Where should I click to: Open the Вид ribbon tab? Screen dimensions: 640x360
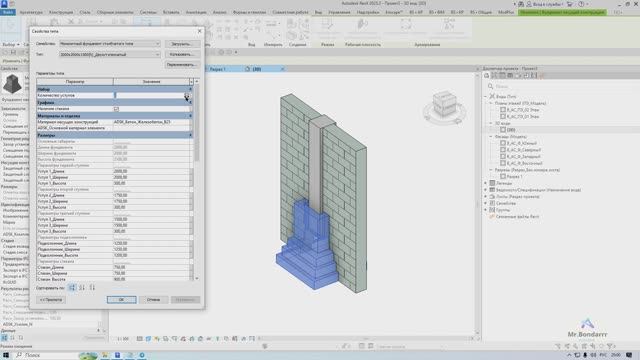click(318, 12)
